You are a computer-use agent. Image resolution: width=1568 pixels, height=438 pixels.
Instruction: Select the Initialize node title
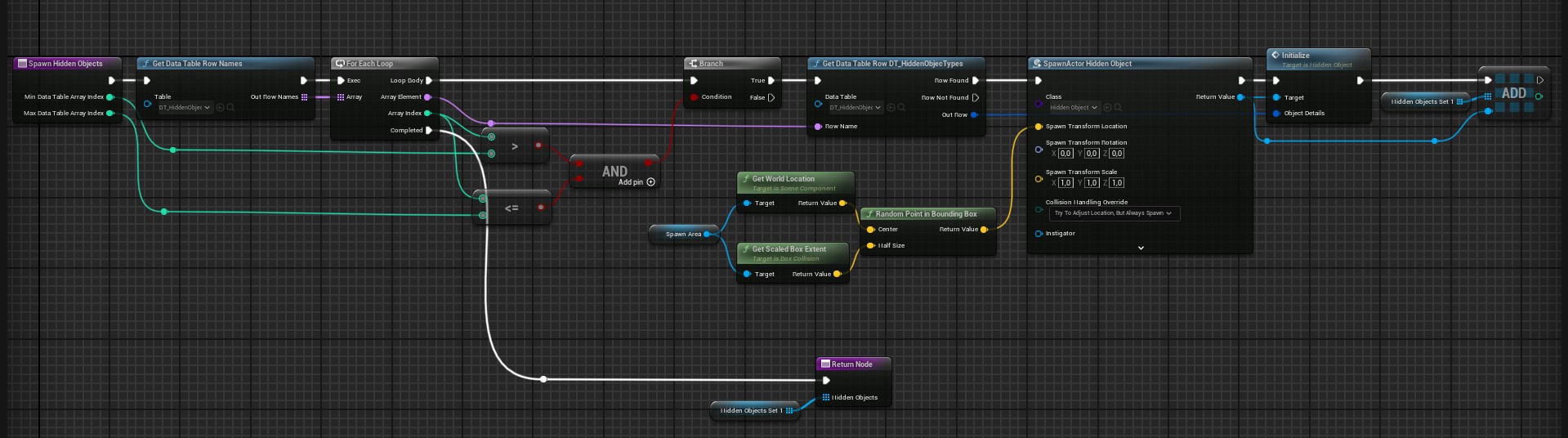click(x=1295, y=56)
